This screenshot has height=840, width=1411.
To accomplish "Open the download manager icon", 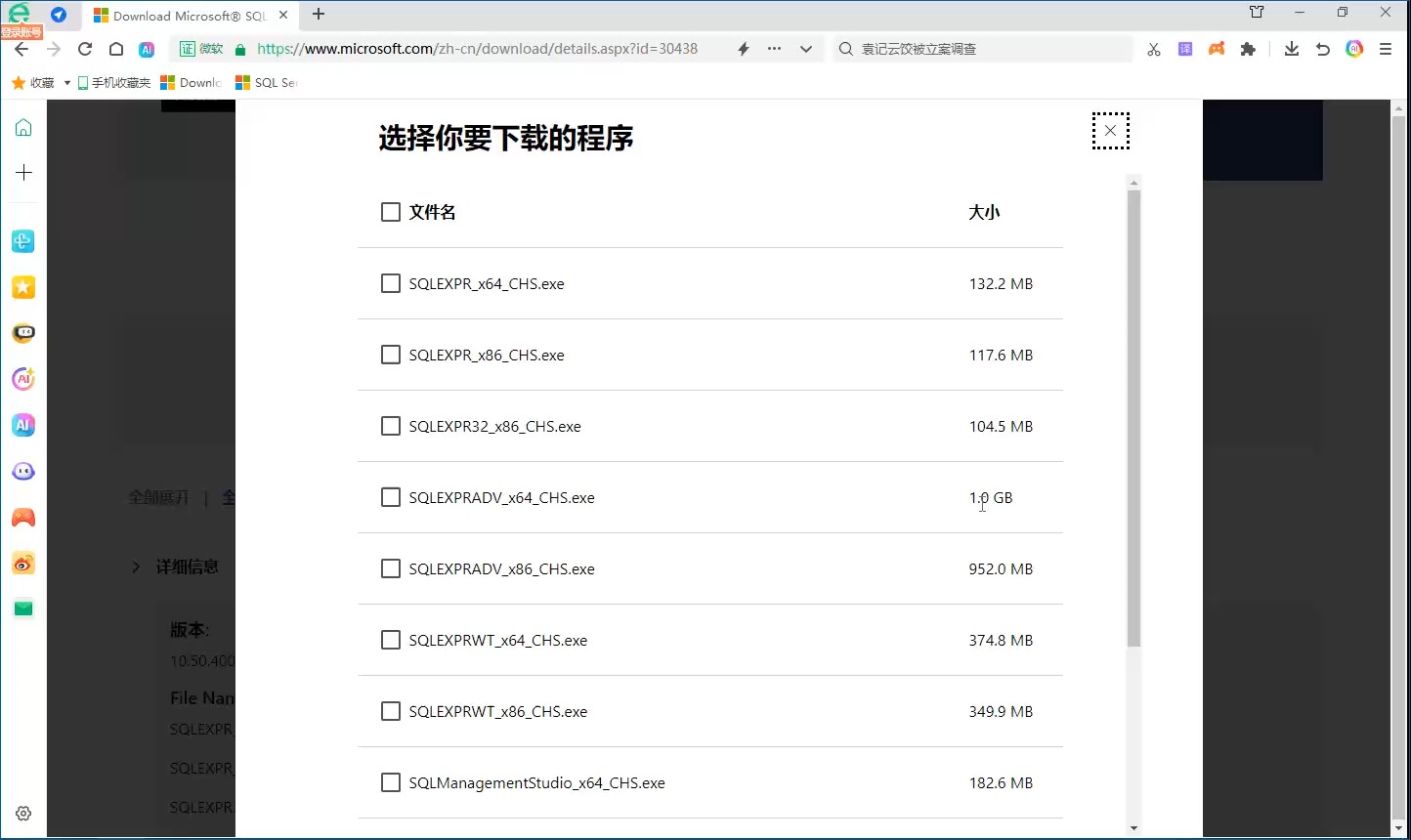I will (x=1292, y=48).
